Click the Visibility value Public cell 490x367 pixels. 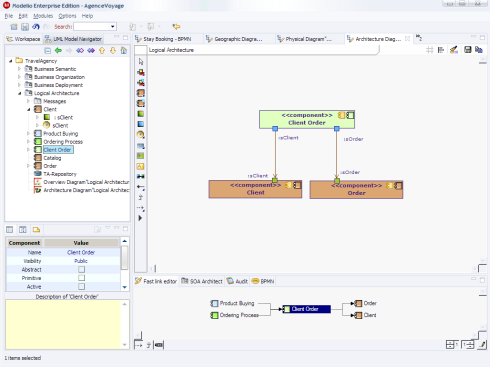click(81, 261)
